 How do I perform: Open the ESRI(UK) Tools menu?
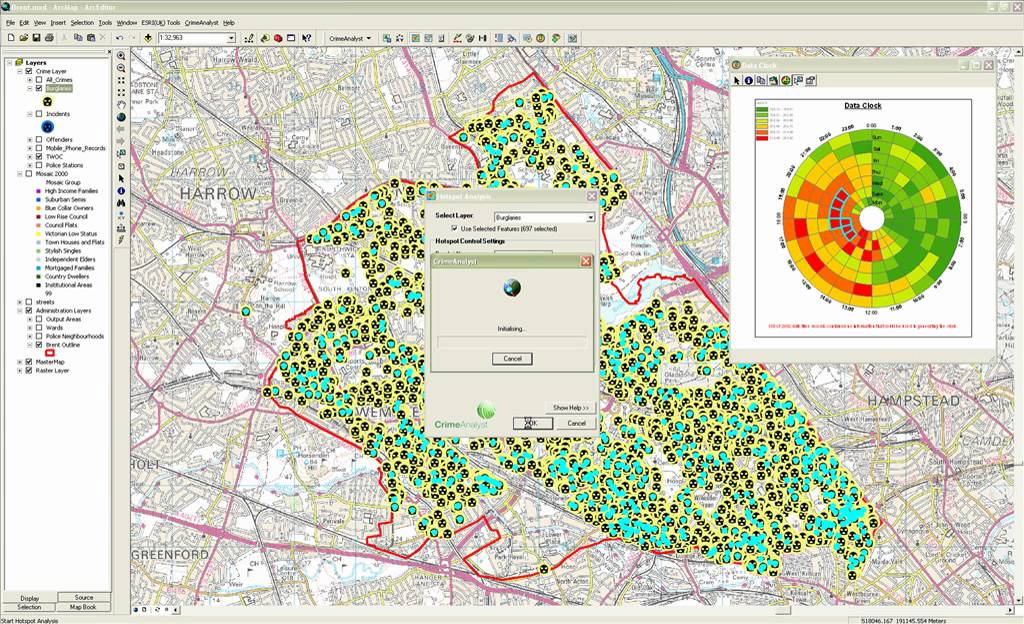[x=161, y=22]
